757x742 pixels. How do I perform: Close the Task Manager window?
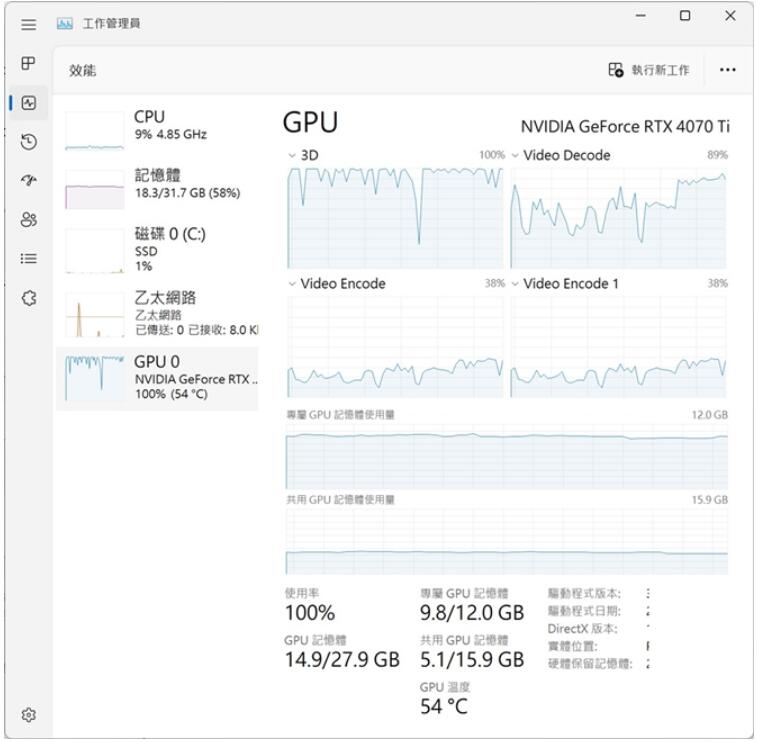point(730,15)
